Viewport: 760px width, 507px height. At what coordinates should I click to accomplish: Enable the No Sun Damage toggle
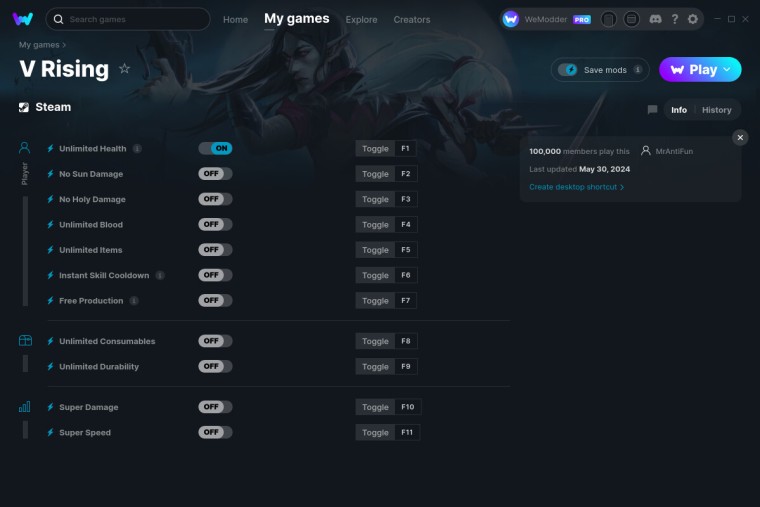(x=215, y=174)
